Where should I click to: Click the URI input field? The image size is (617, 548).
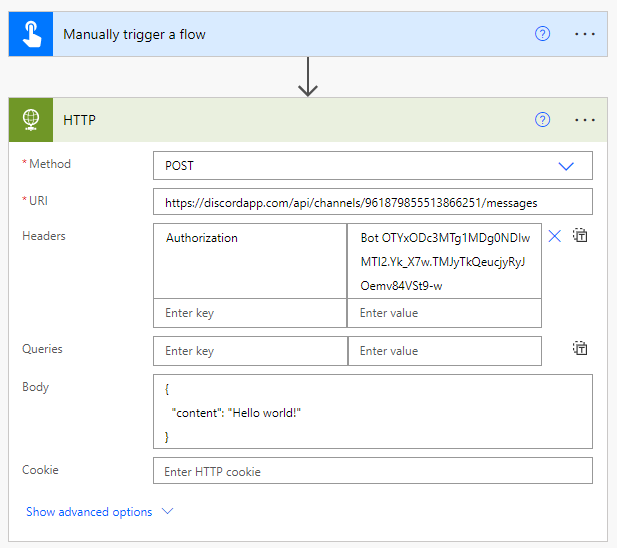tap(372, 202)
